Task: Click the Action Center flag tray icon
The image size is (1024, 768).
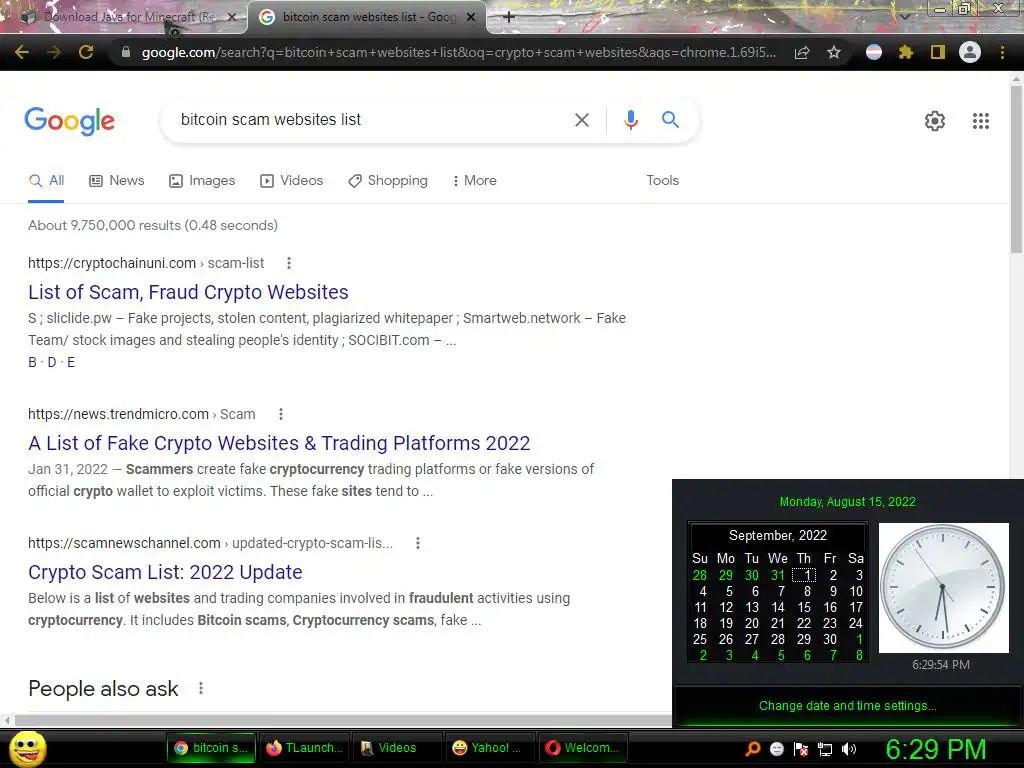Action: pos(801,748)
